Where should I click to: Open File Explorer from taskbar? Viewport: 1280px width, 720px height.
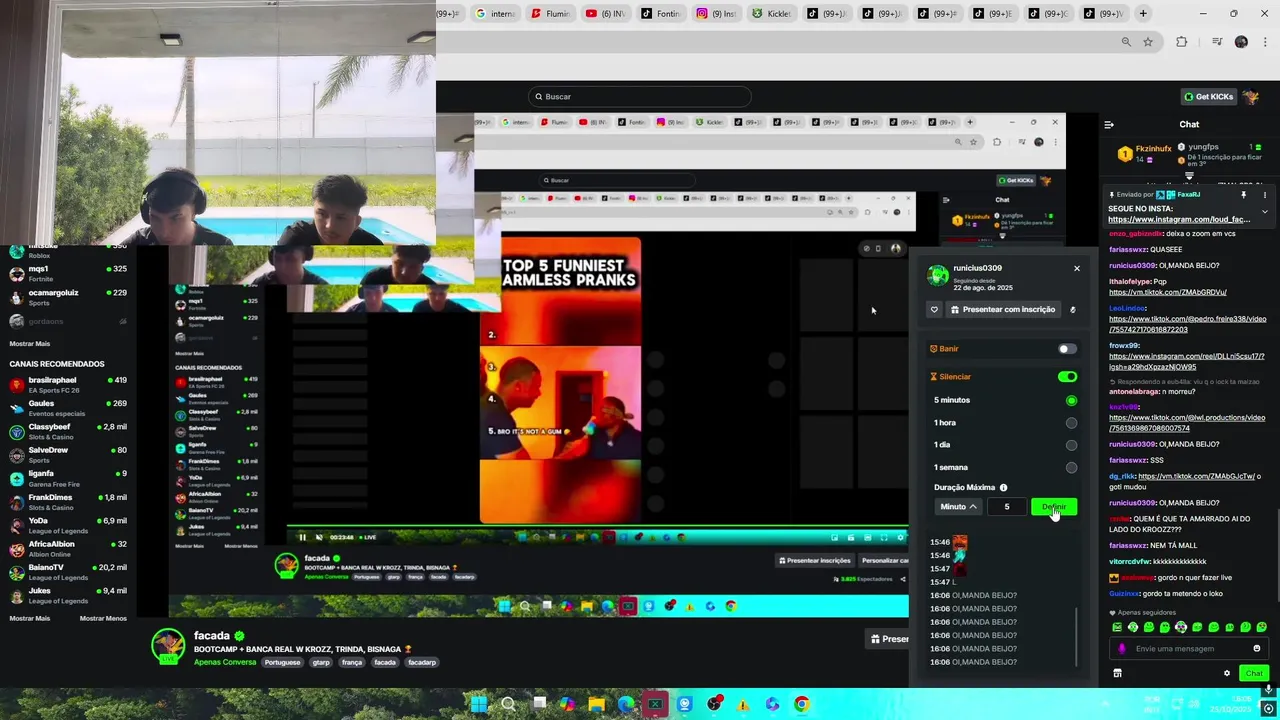pos(596,704)
